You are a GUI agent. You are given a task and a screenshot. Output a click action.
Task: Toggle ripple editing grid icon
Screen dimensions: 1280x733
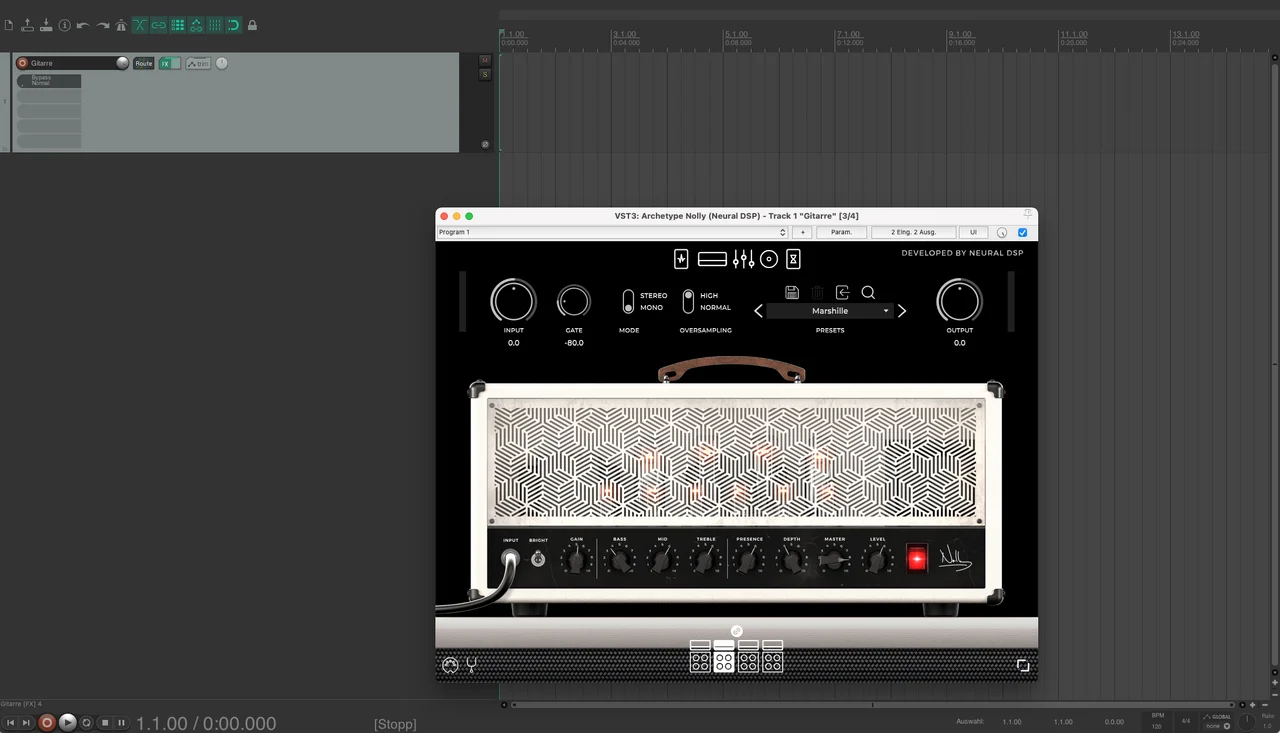177,25
